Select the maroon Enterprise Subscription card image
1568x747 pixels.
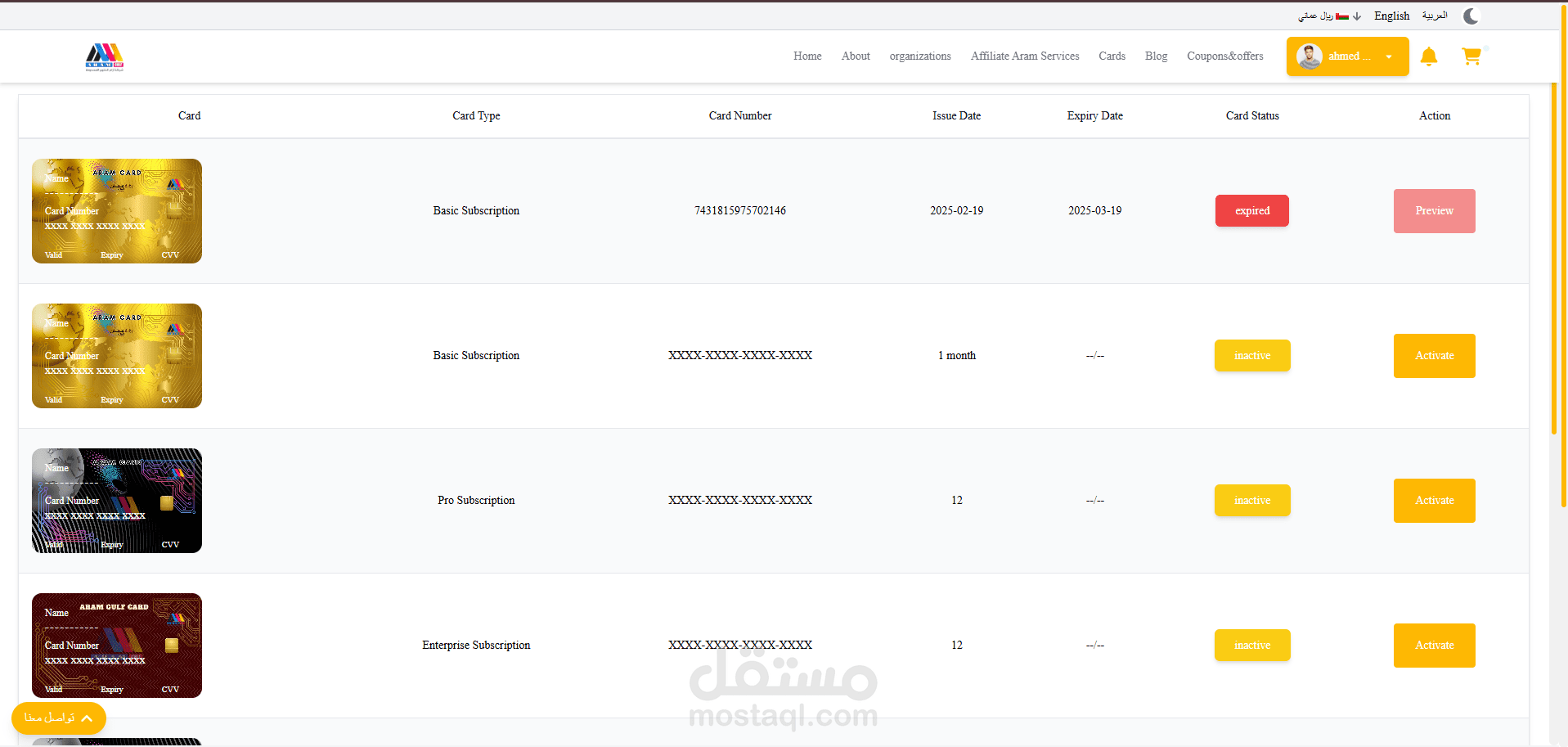[117, 646]
